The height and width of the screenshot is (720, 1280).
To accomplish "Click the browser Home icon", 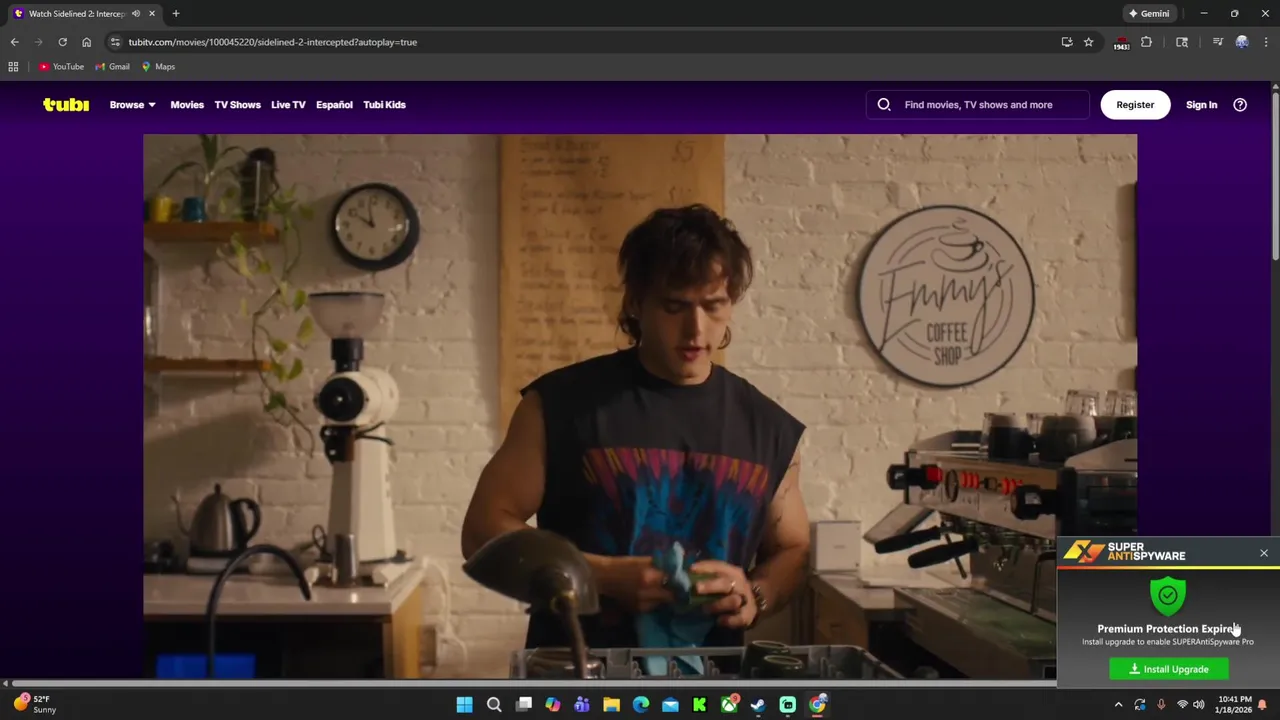I will pos(86,42).
